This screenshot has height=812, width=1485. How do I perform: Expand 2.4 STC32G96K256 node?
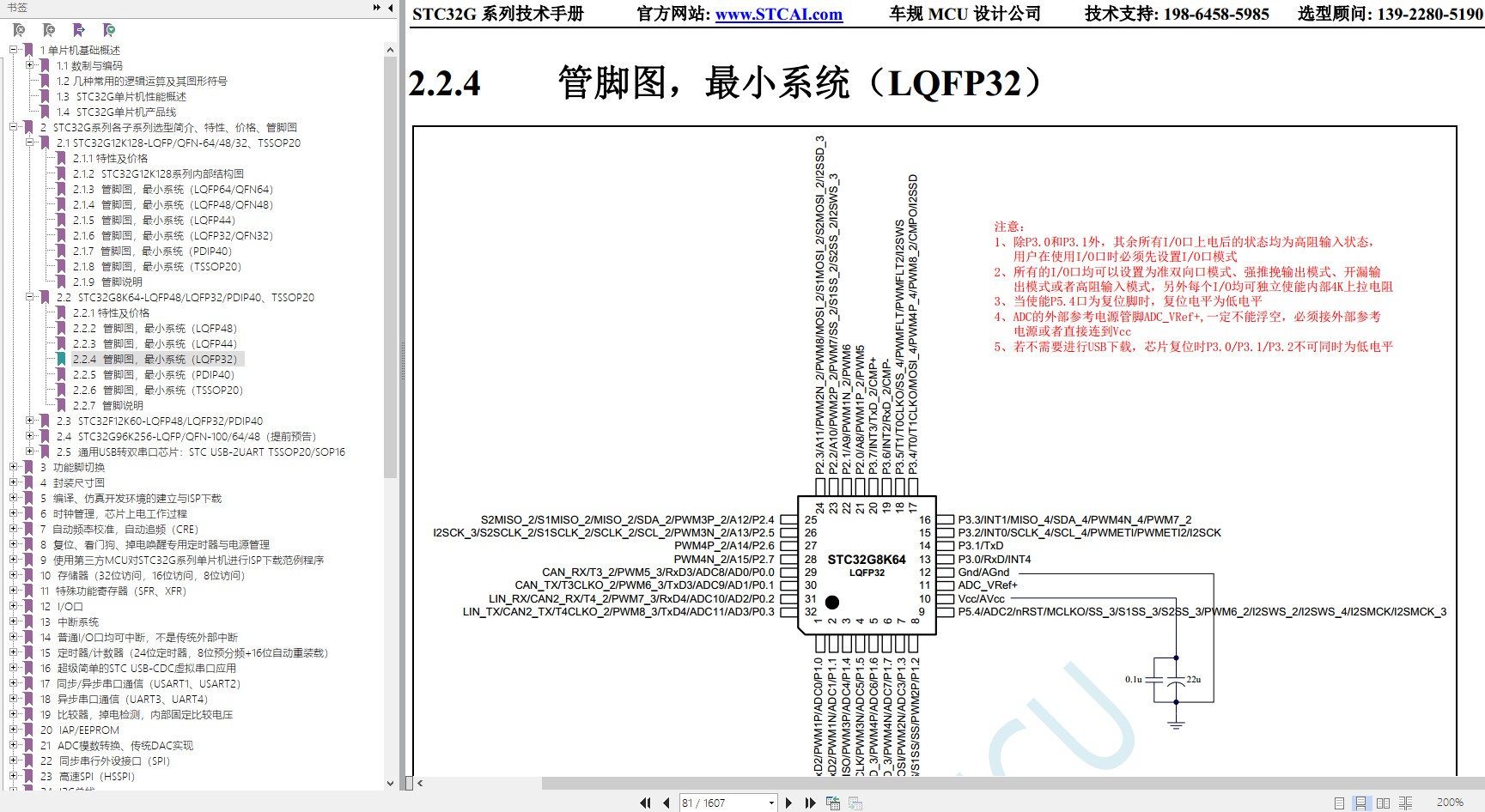[30, 437]
